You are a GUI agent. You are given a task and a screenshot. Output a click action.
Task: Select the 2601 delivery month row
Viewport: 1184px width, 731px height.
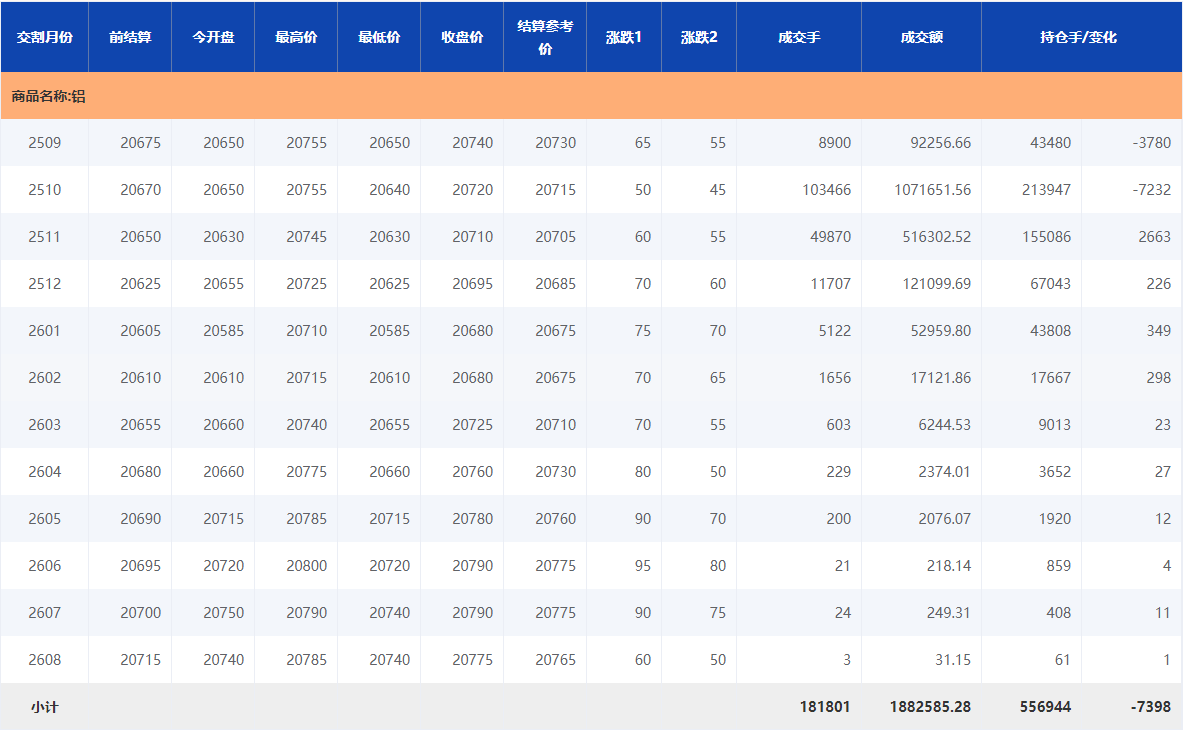44,331
